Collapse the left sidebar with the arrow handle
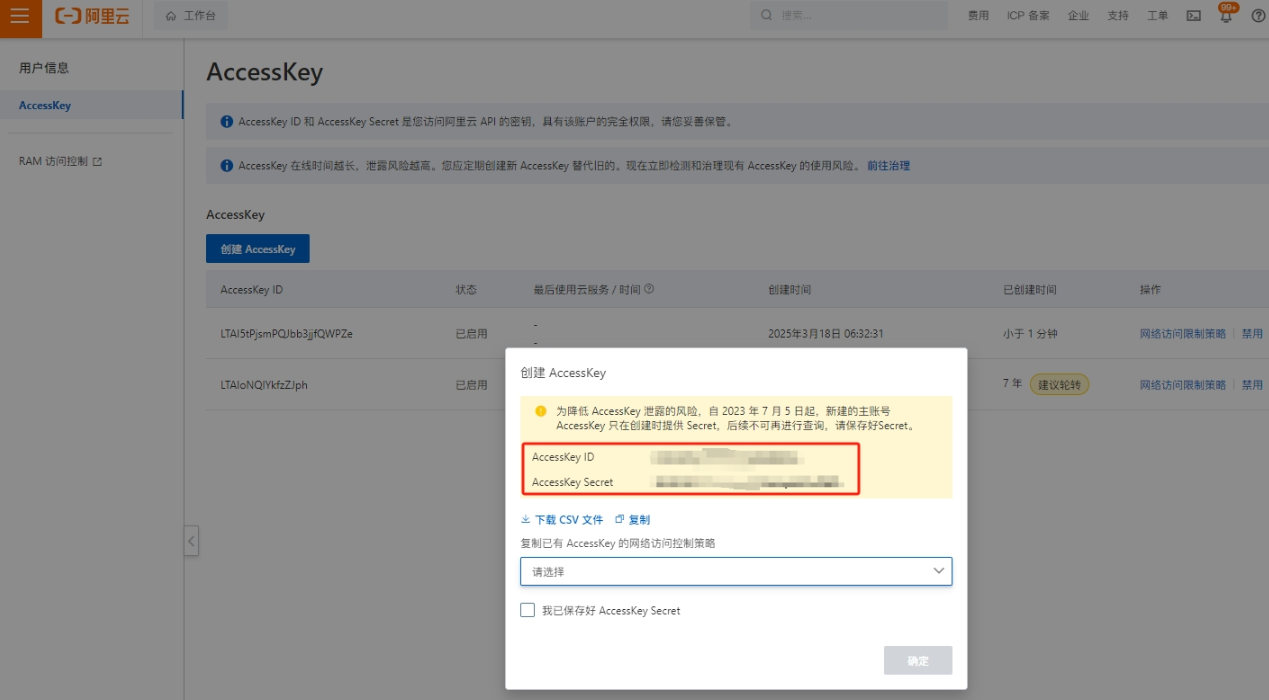Image resolution: width=1269 pixels, height=700 pixels. [x=191, y=541]
